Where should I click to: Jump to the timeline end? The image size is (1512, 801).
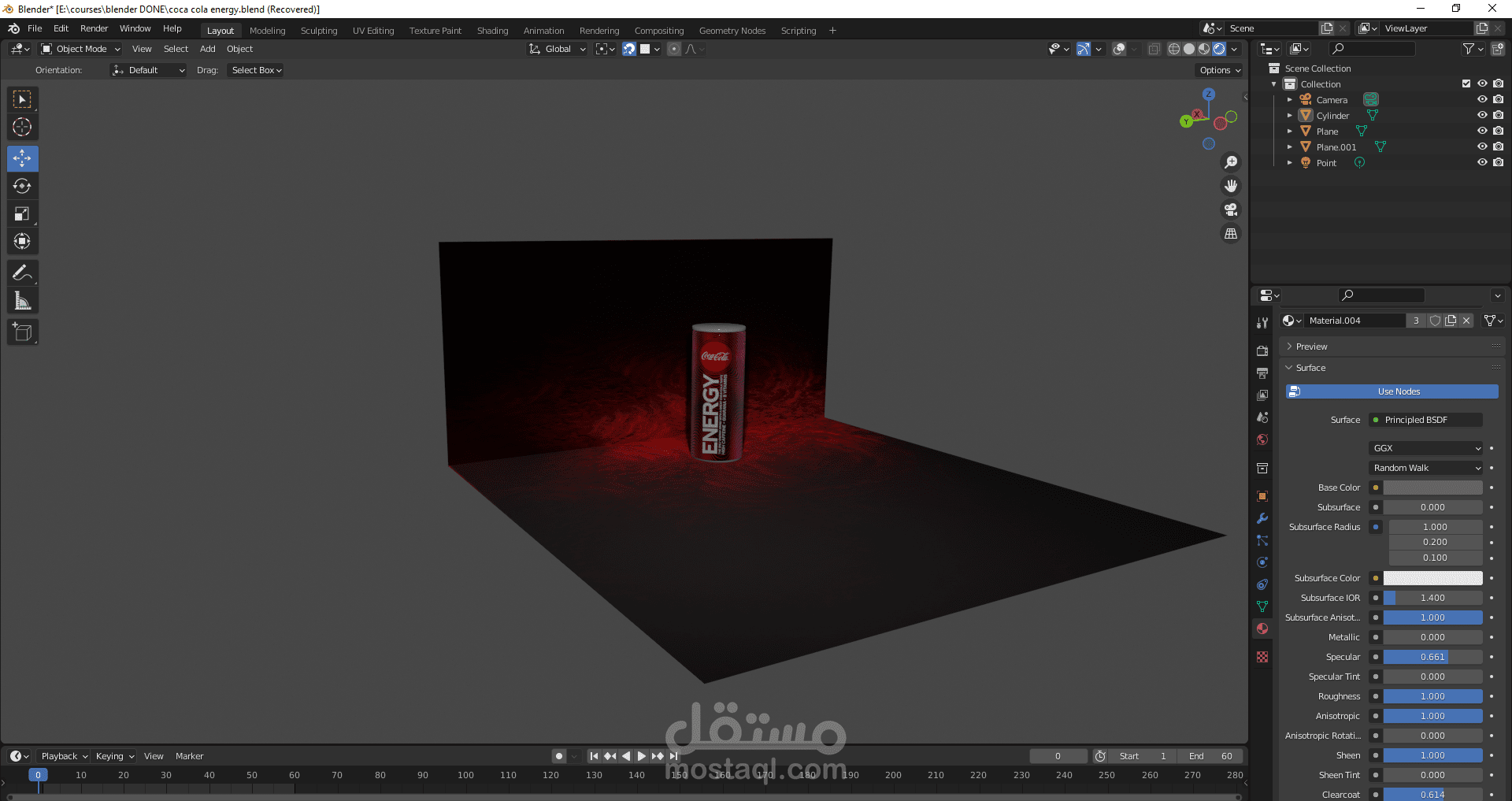click(x=674, y=756)
